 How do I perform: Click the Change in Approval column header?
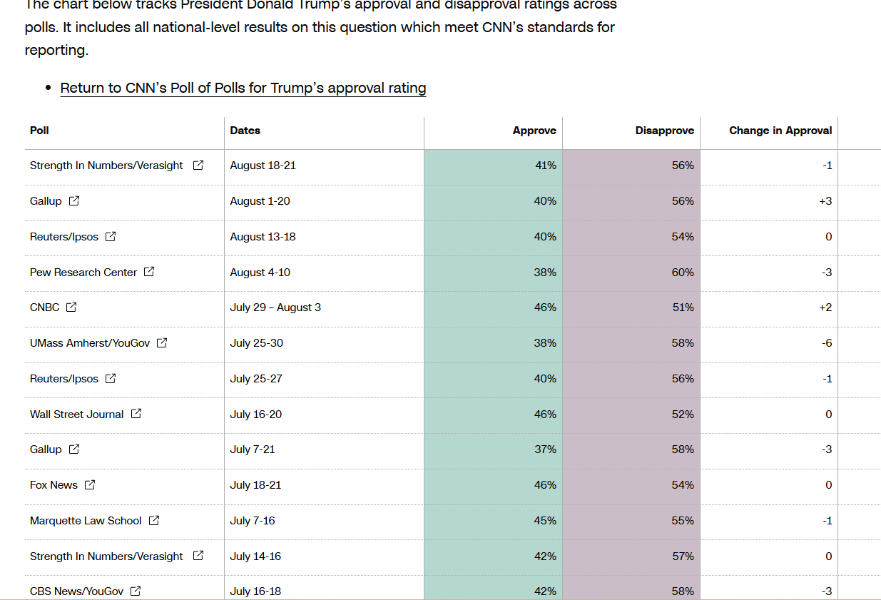(x=780, y=130)
